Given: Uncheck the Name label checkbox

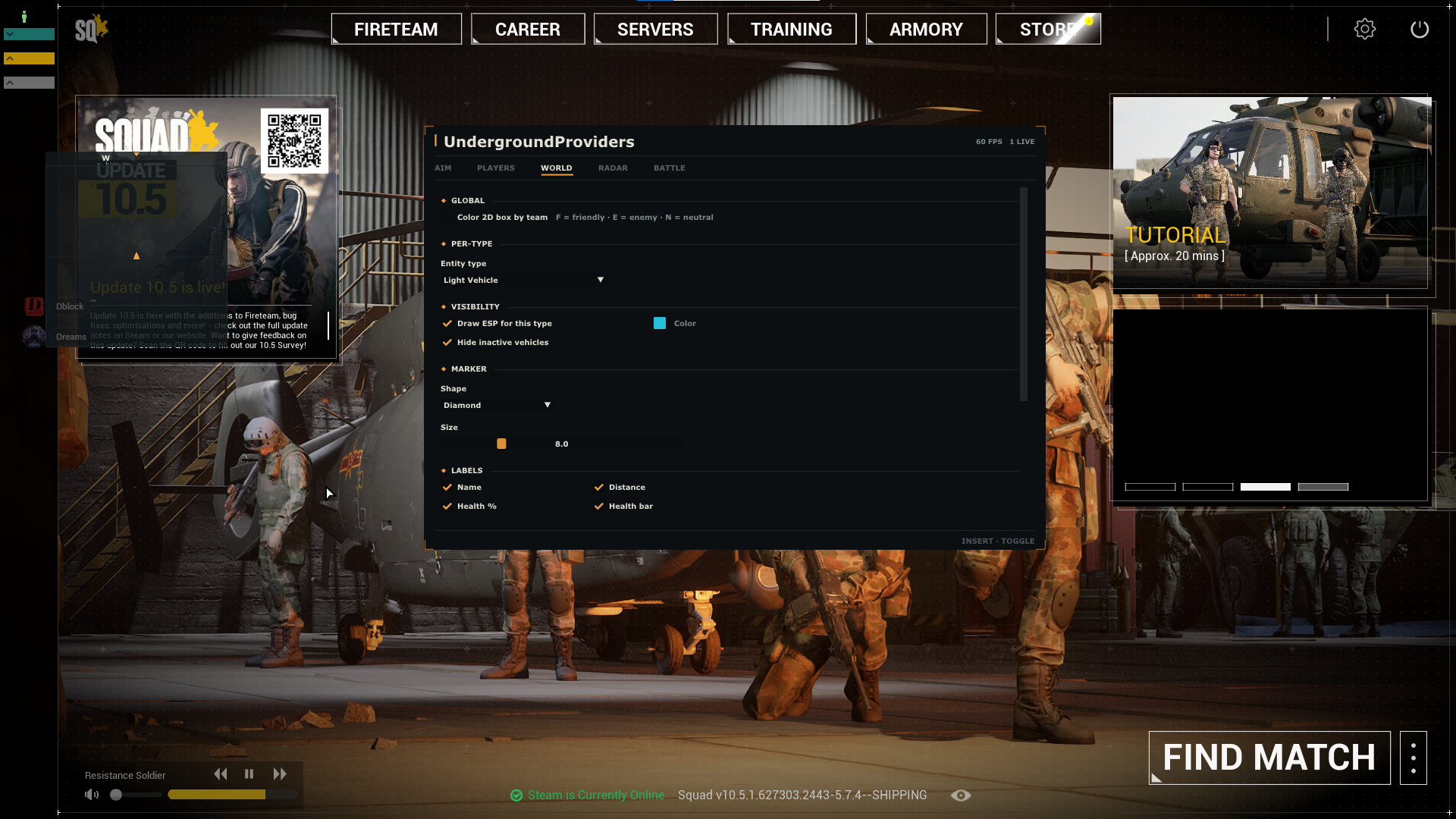Looking at the screenshot, I should pos(447,488).
